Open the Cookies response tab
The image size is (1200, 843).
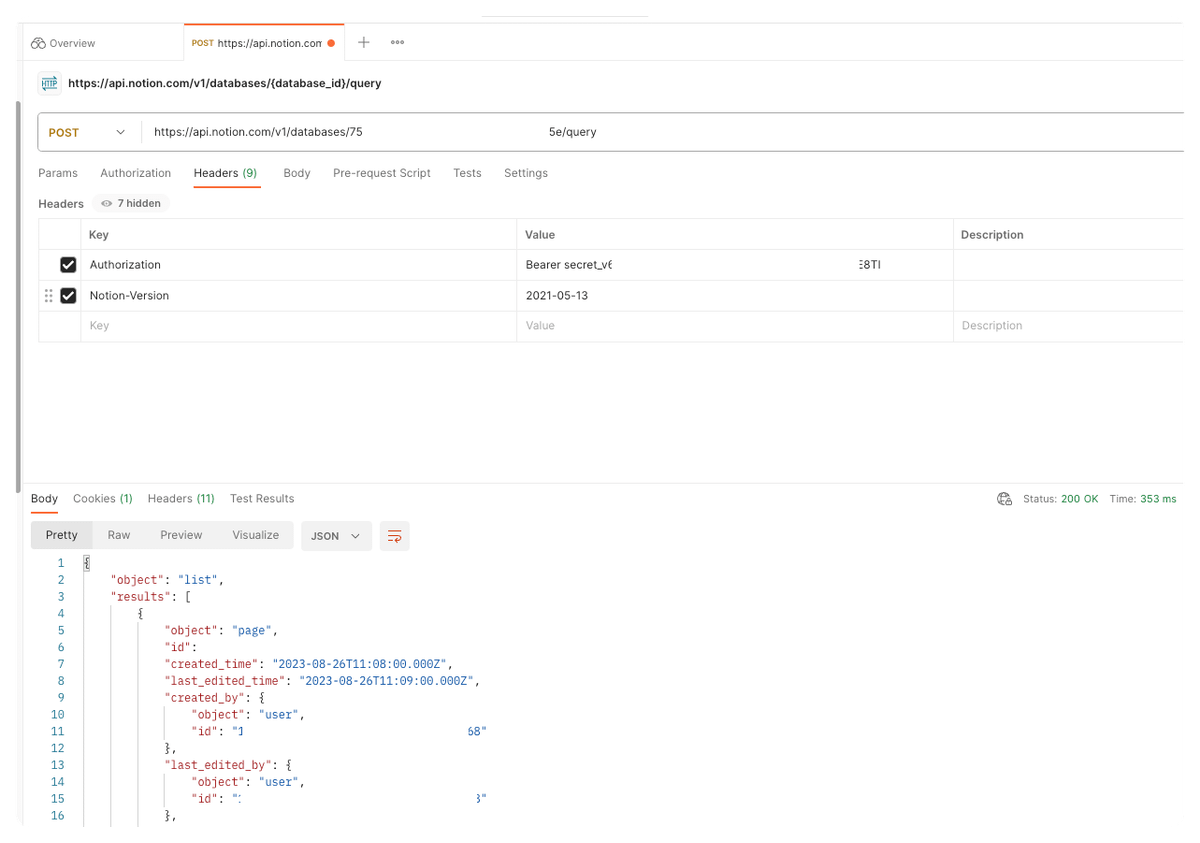click(102, 498)
